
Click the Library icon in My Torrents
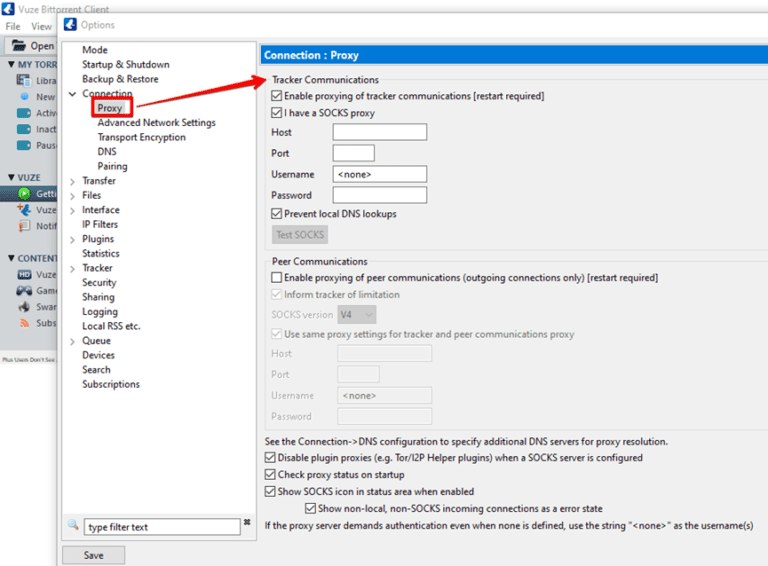tap(24, 80)
